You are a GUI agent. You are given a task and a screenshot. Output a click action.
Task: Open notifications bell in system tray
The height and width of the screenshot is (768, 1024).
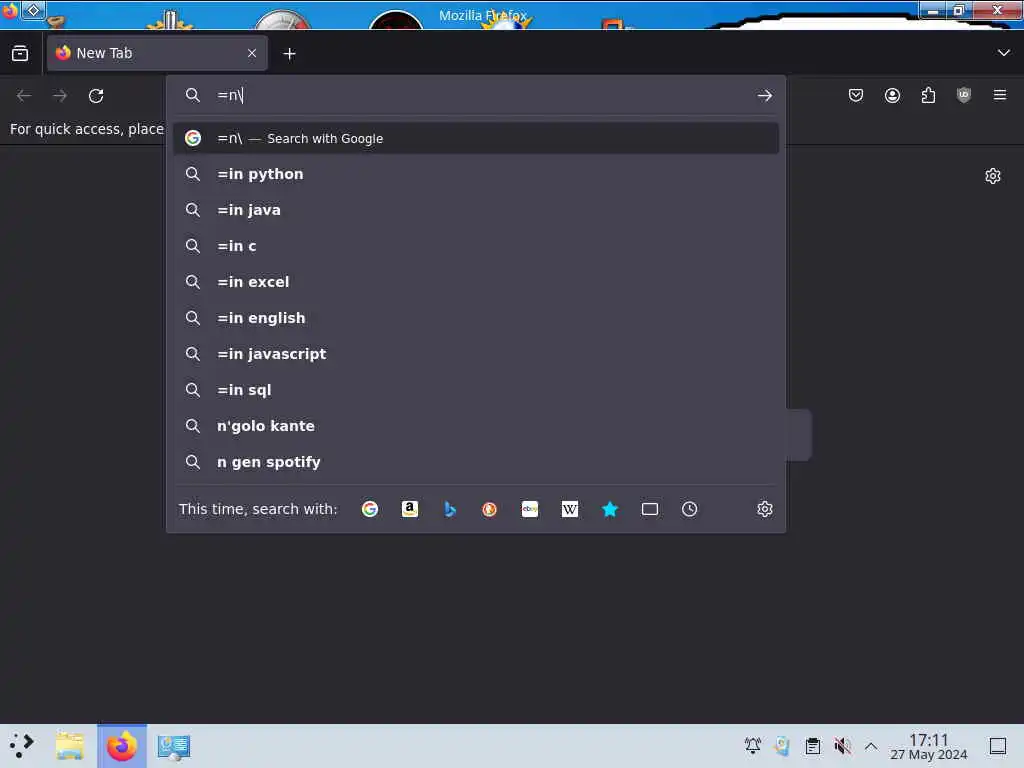pyautogui.click(x=752, y=745)
